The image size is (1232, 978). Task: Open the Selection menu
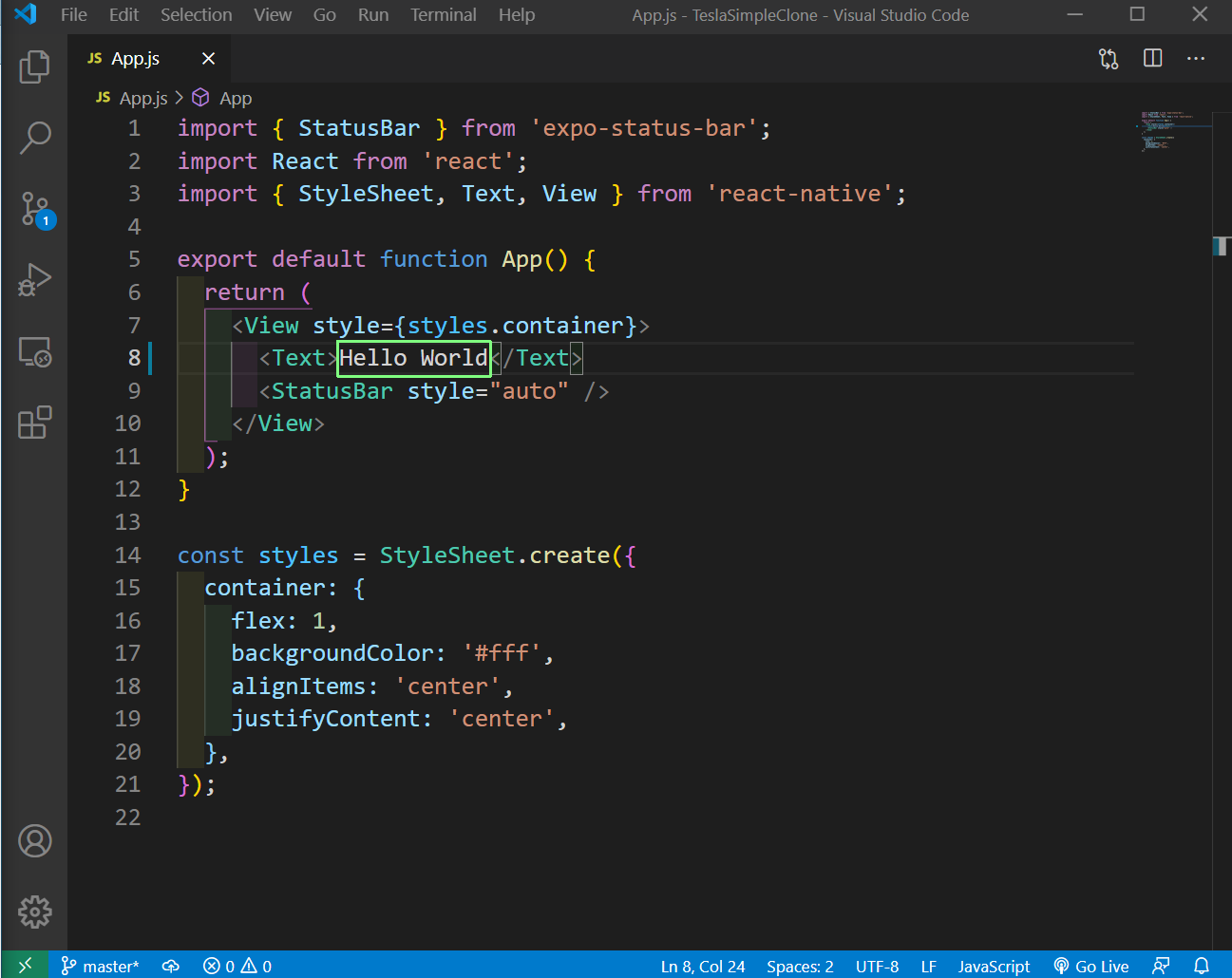[196, 15]
